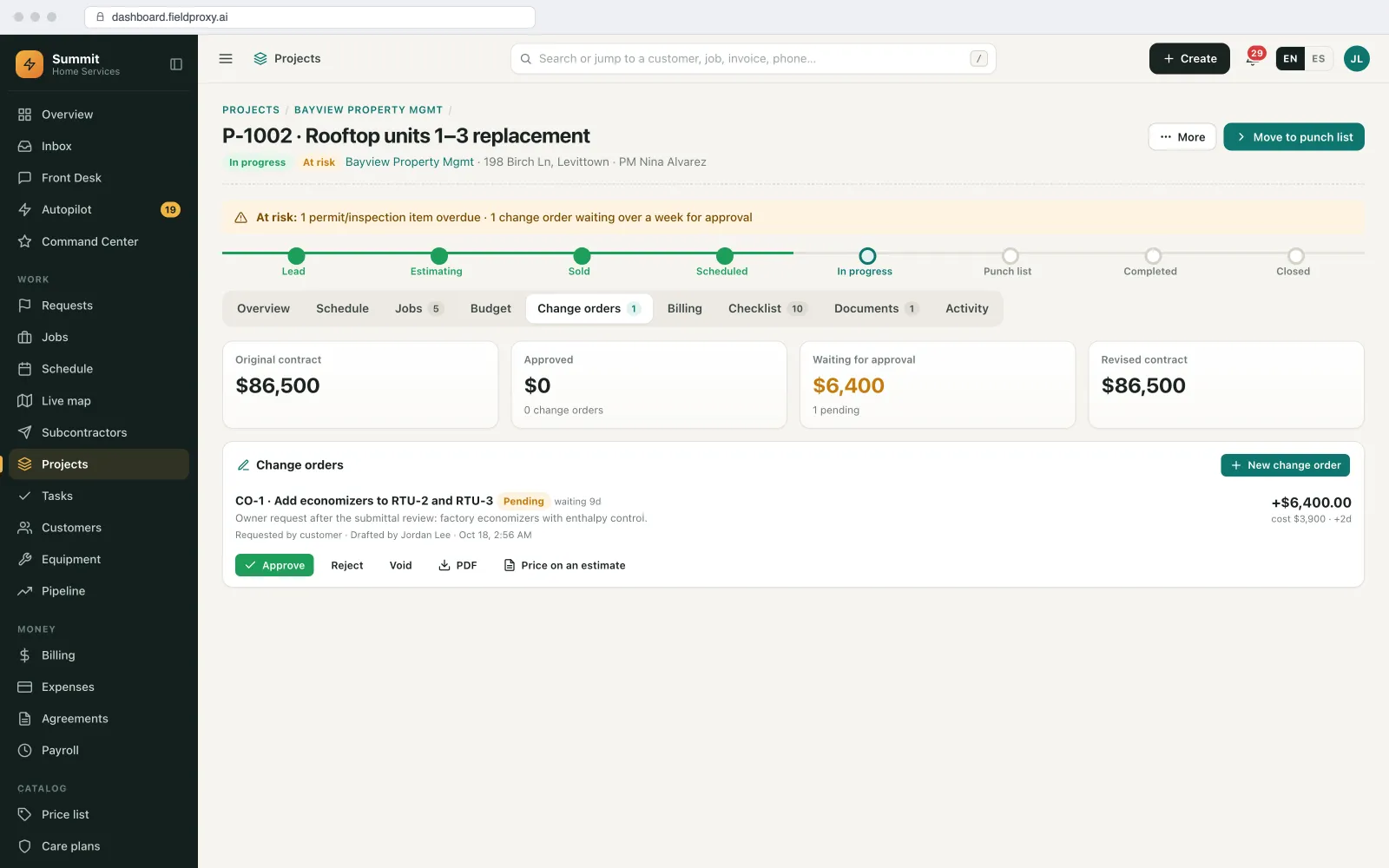The image size is (1389, 868).
Task: Open the JL user avatar
Action: pos(1356,59)
